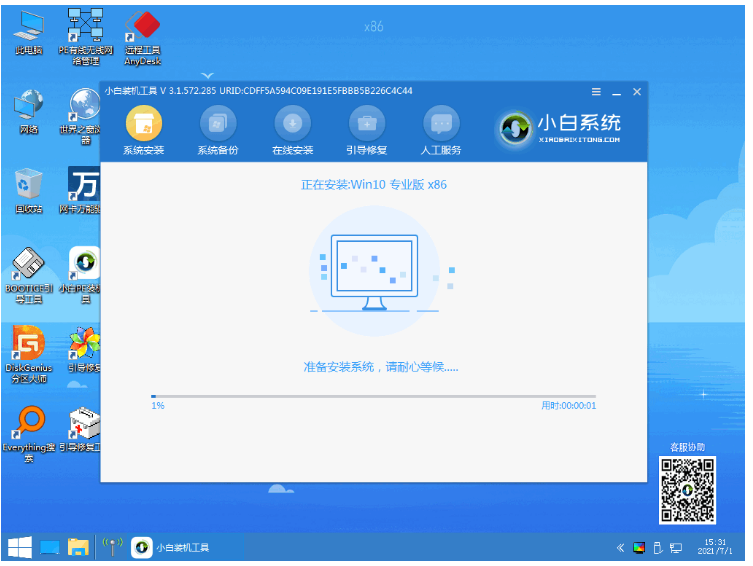Open the hamburger menu in the title bar
The height and width of the screenshot is (566, 753).
(x=596, y=91)
